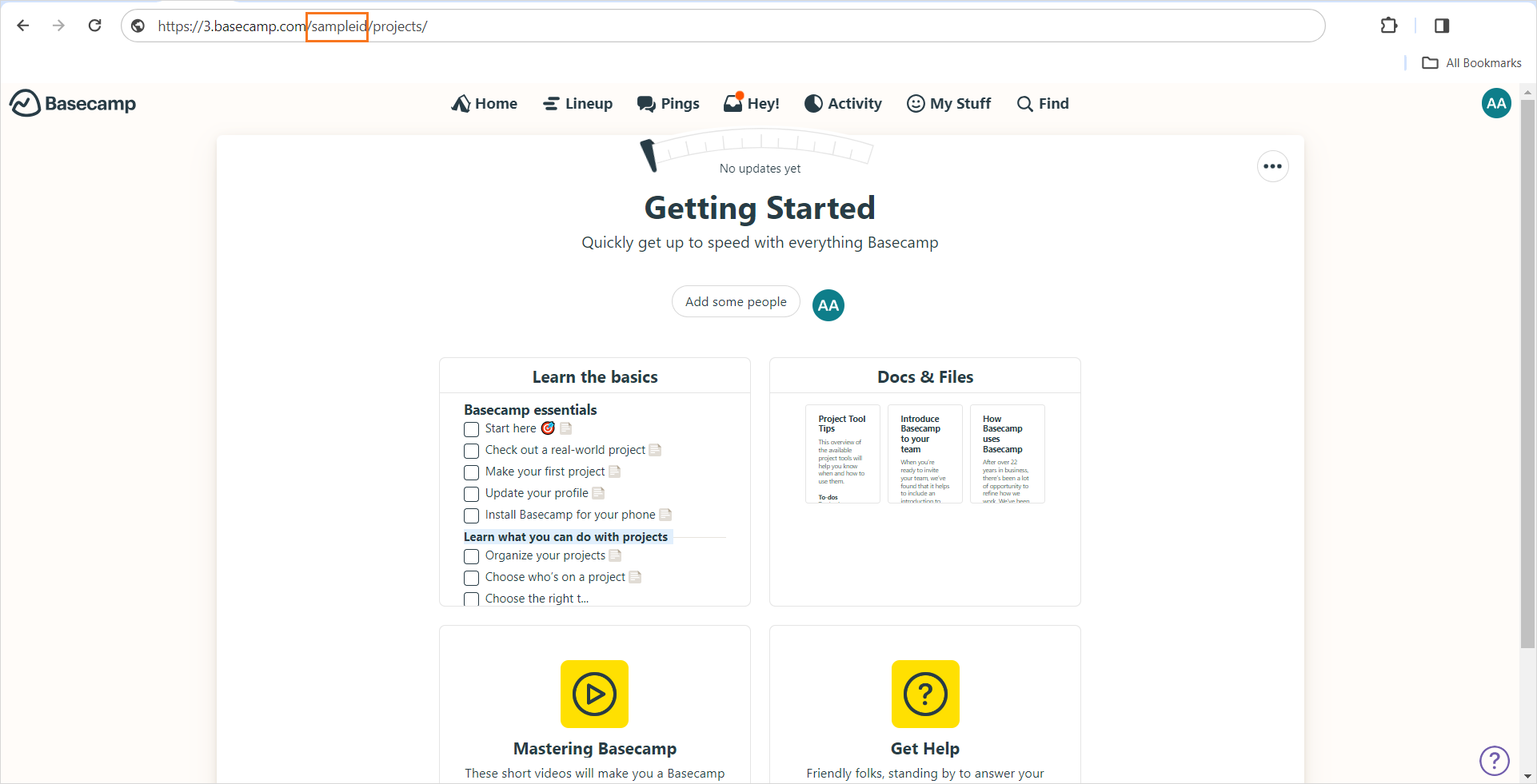Open note icon next to Organize your projects
Viewport: 1537px width, 784px height.
615,555
